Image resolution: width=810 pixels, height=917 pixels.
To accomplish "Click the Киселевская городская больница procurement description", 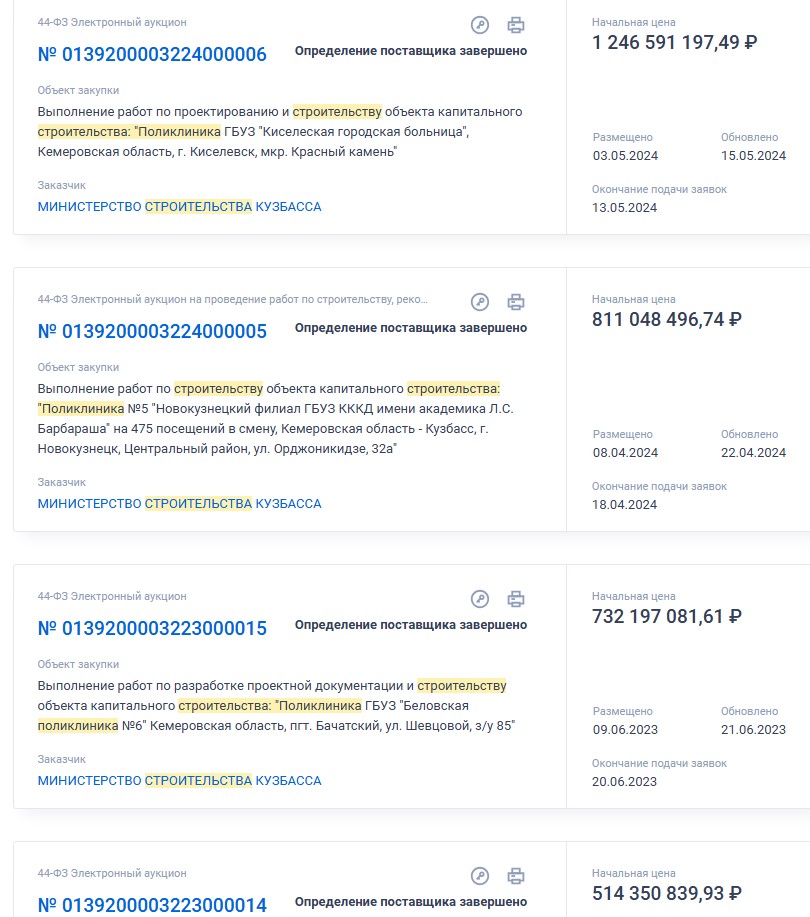I will click(x=280, y=132).
